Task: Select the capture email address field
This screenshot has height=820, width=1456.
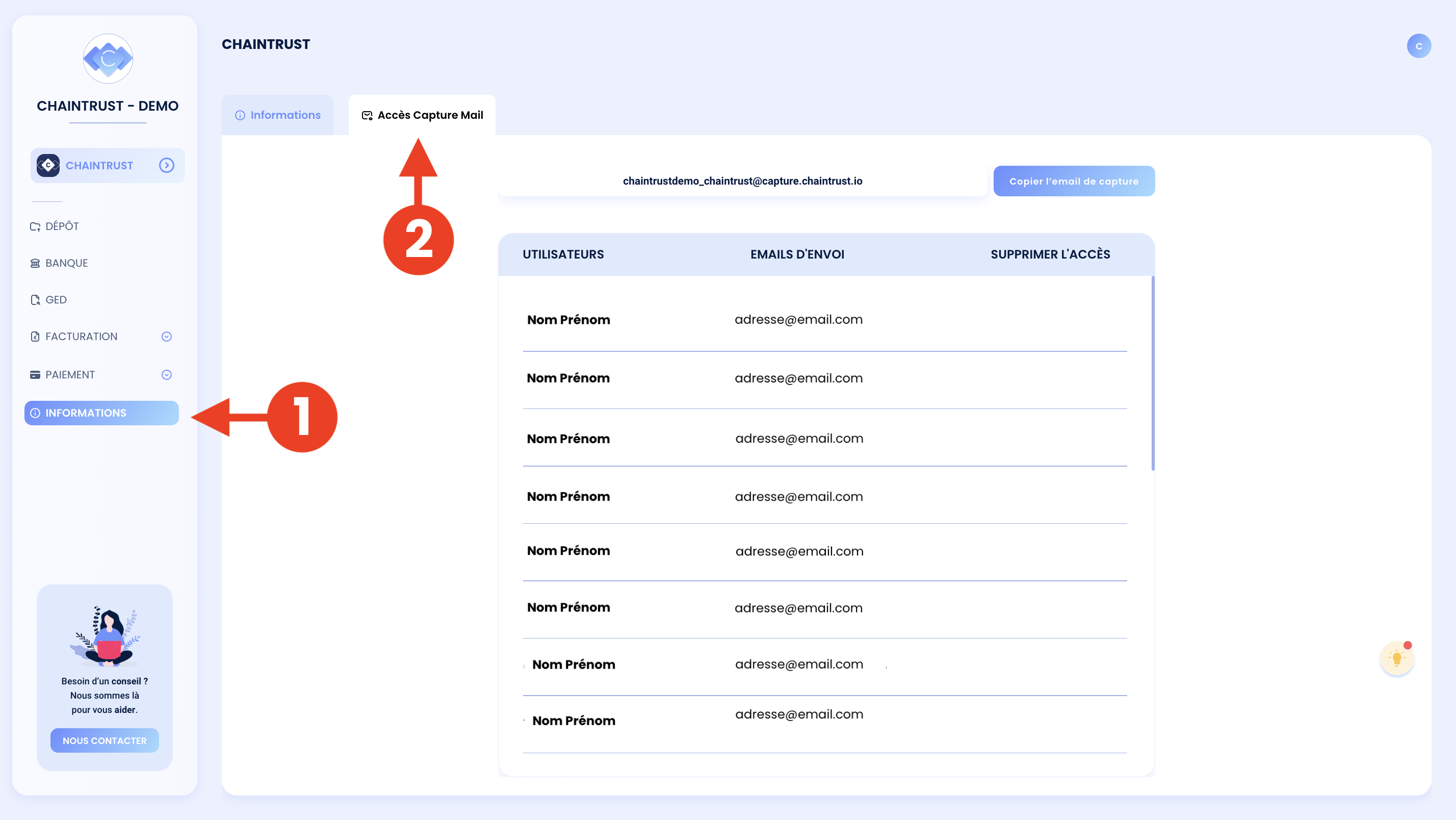Action: coord(742,181)
